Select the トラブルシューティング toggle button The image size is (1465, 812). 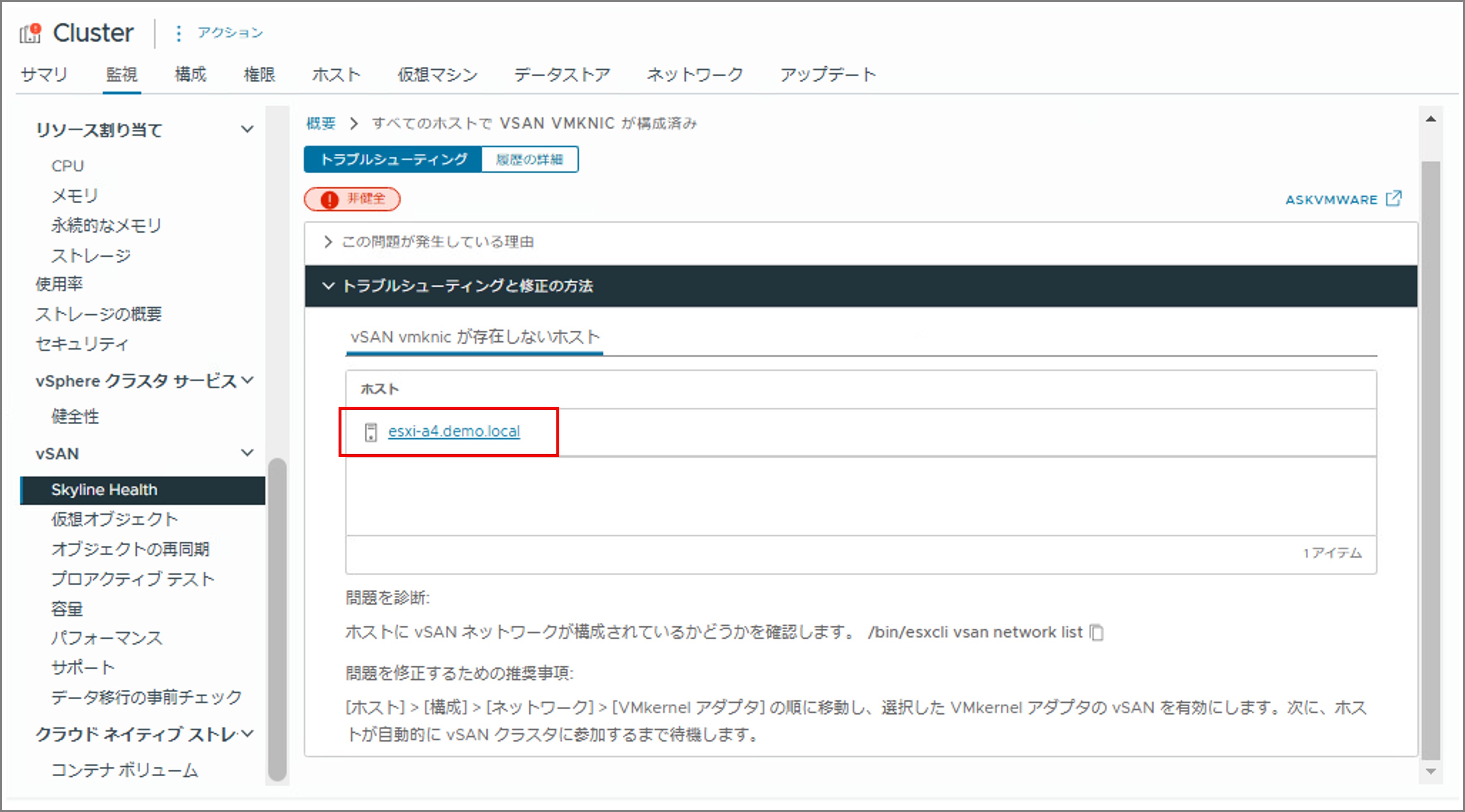393,159
